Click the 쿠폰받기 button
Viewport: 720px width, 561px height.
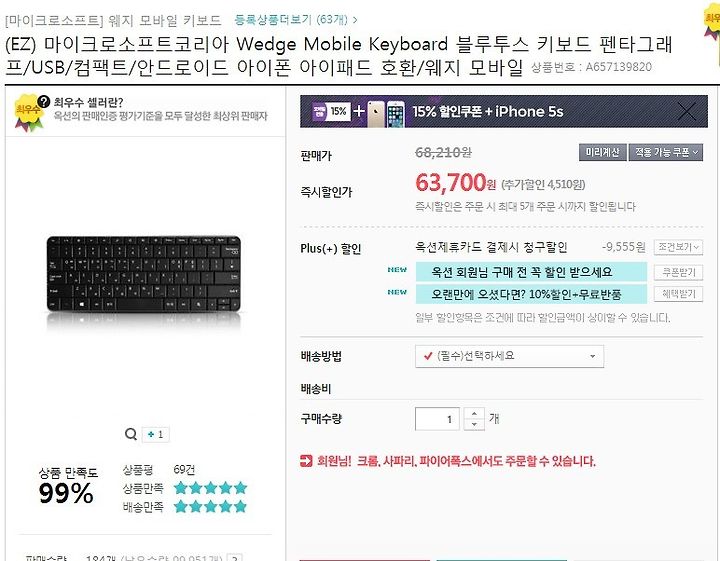tap(678, 272)
